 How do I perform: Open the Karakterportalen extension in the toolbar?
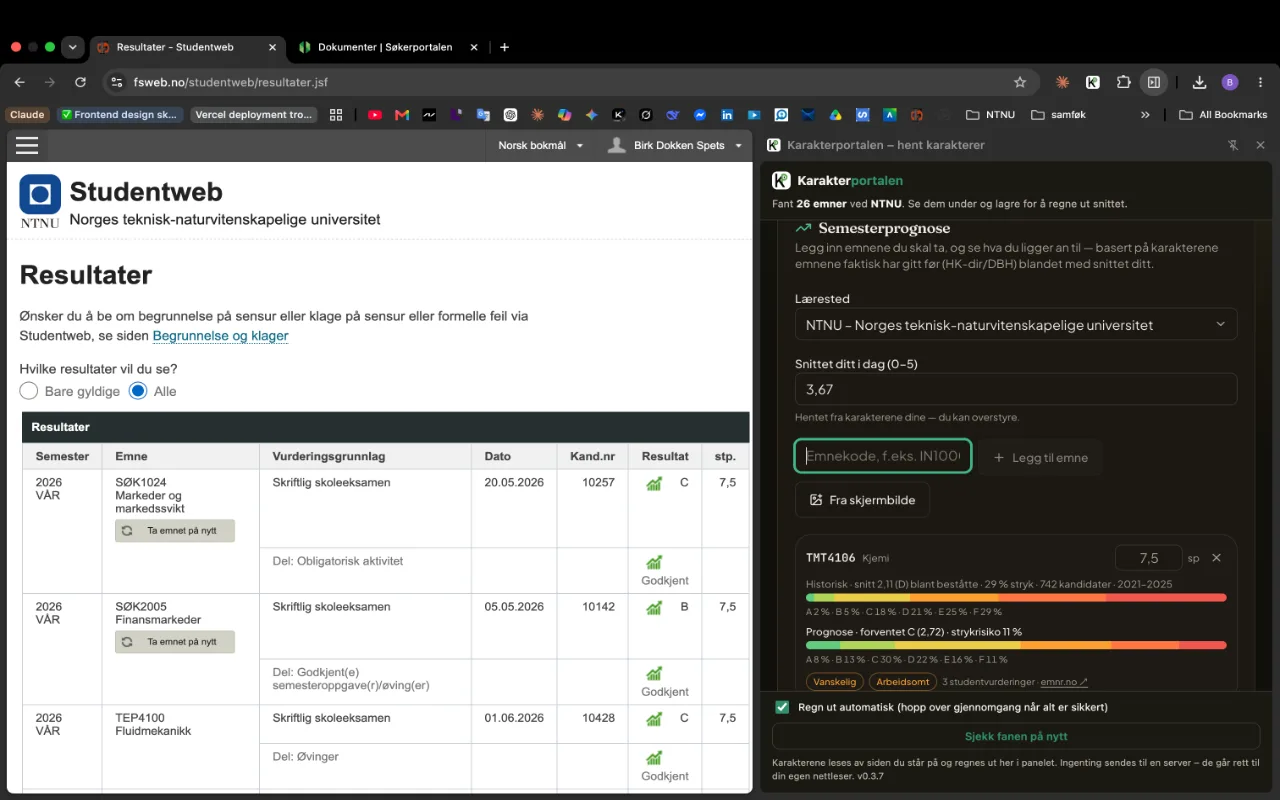click(1093, 82)
